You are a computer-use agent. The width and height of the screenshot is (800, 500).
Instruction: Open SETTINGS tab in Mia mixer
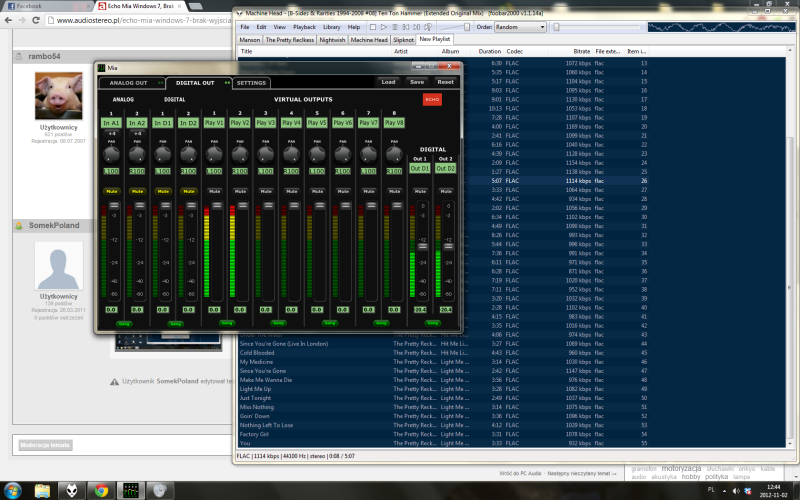[251, 83]
